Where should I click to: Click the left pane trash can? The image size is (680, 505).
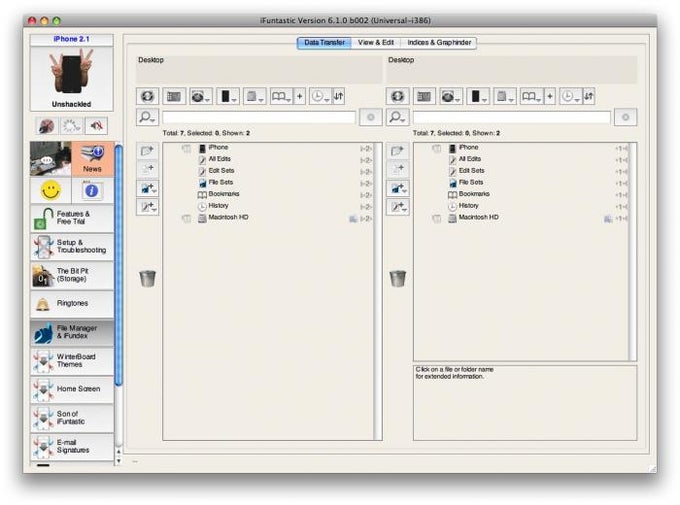147,278
